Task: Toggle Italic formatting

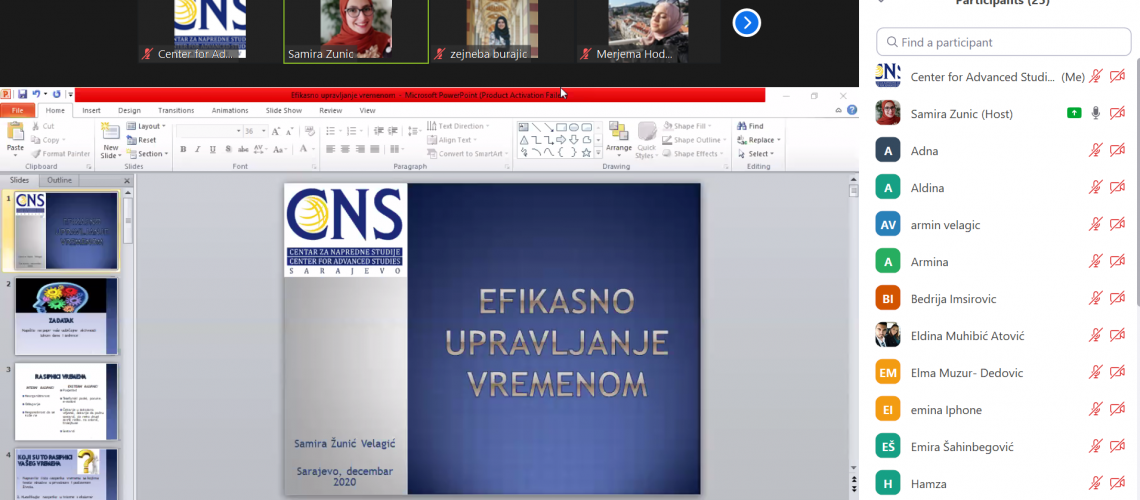Action: coord(198,149)
